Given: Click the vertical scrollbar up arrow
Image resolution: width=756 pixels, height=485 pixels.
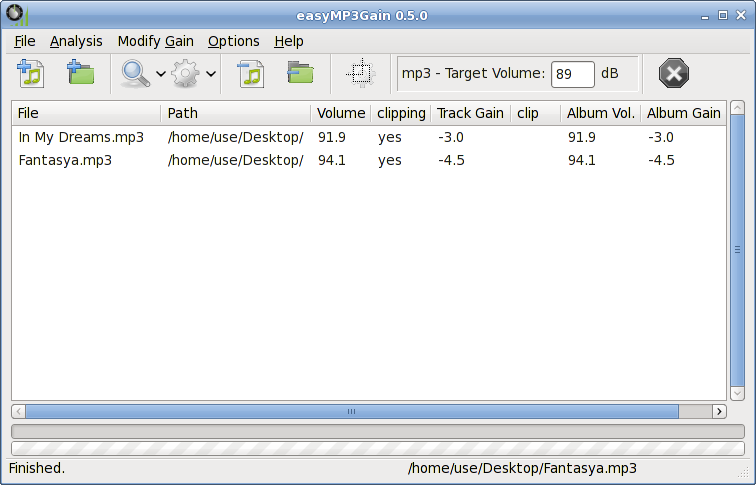Looking at the screenshot, I should 737,108.
